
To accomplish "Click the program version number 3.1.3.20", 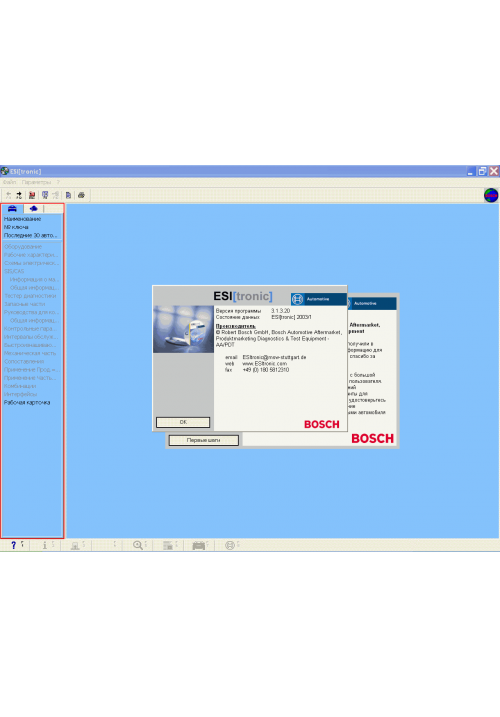I will pos(280,311).
